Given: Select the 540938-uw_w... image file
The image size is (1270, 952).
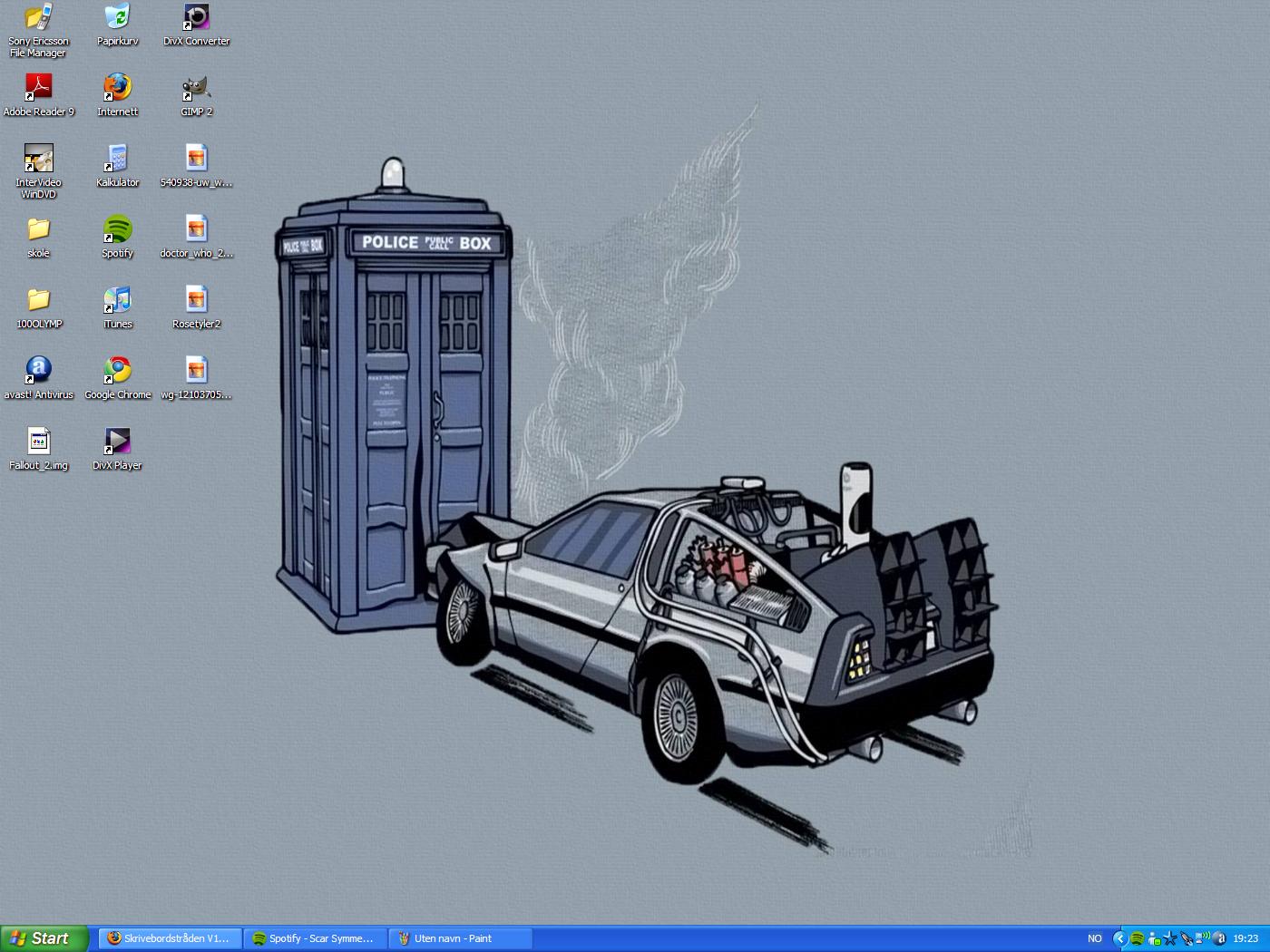Looking at the screenshot, I should (196, 167).
